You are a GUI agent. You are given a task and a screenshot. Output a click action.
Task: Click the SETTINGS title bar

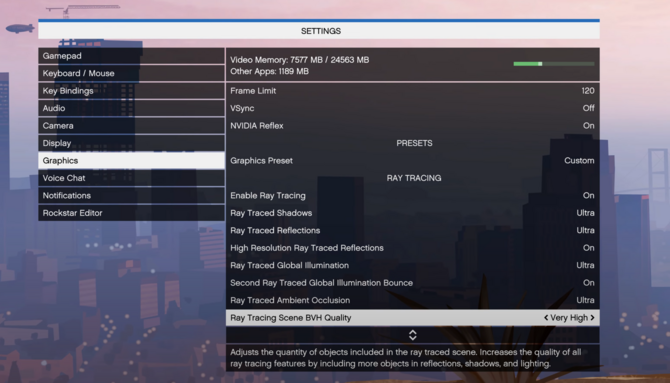click(319, 31)
